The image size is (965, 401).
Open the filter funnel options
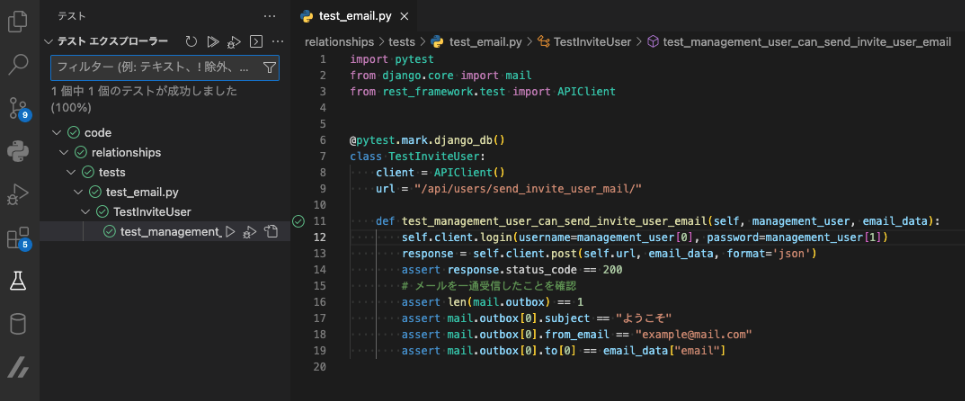(x=270, y=68)
